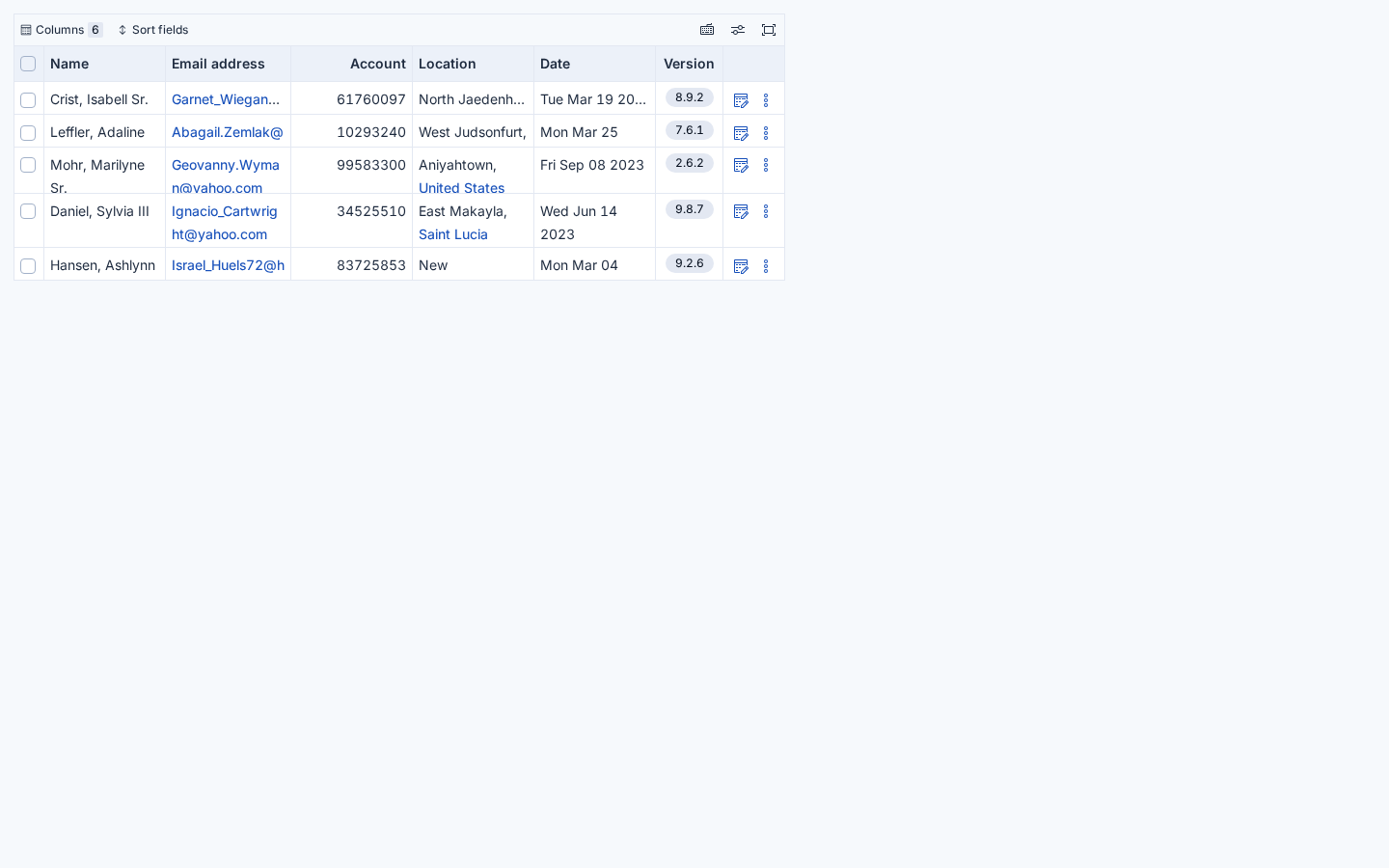Click the date Wed Jun 14 2023
The image size is (1389, 868).
tap(579, 223)
